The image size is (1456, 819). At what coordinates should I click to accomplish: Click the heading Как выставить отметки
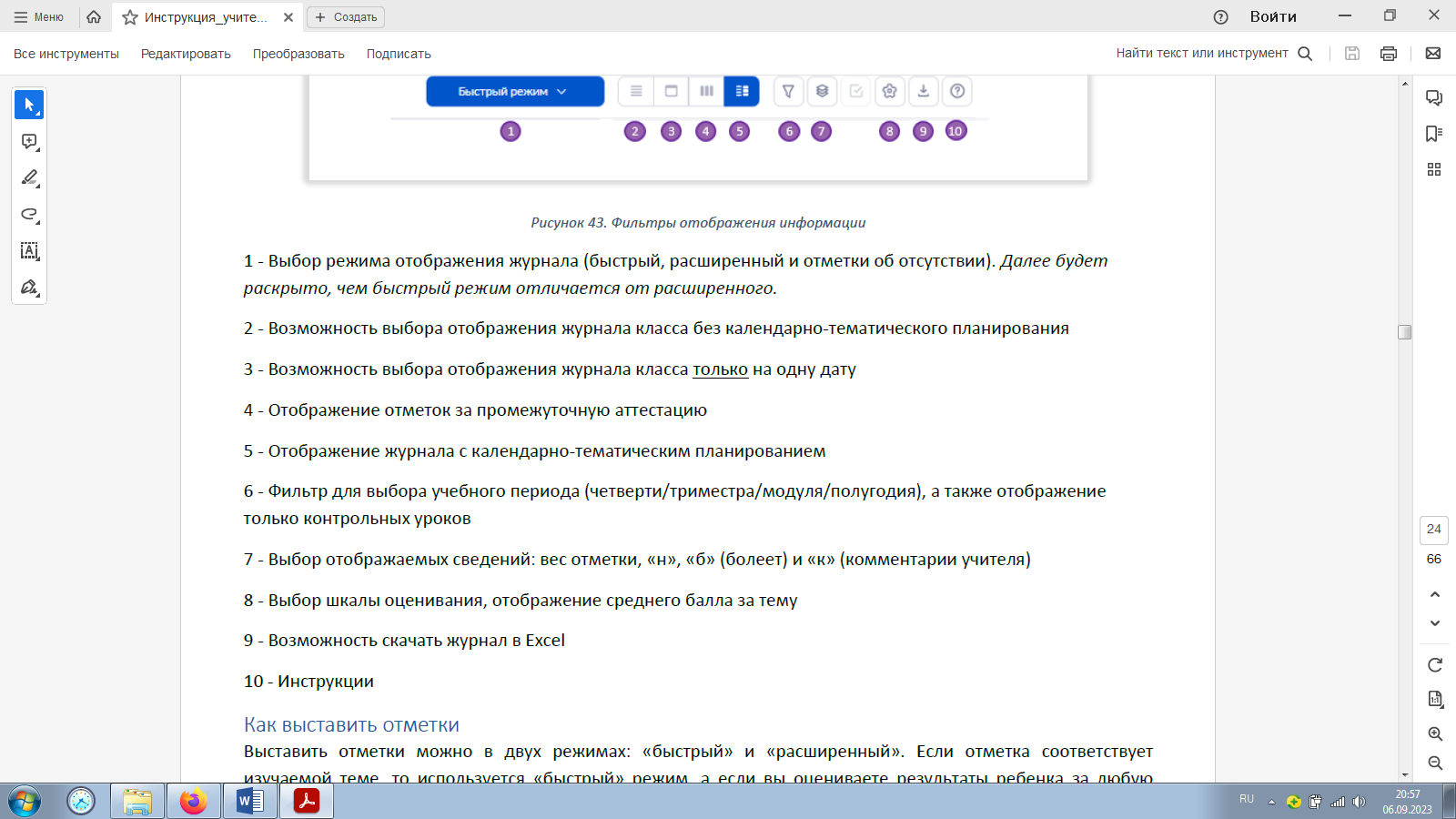351,725
